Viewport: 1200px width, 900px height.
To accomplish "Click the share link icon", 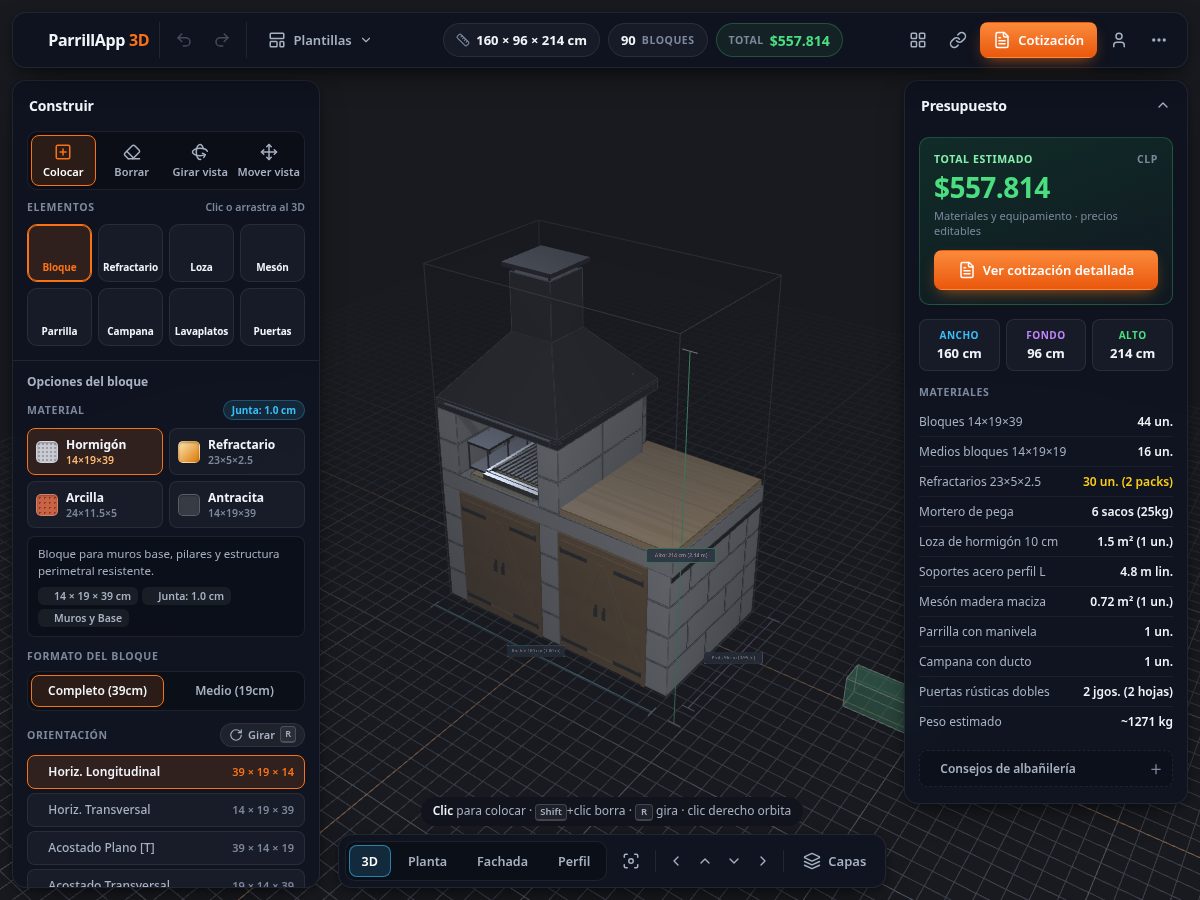I will point(958,40).
